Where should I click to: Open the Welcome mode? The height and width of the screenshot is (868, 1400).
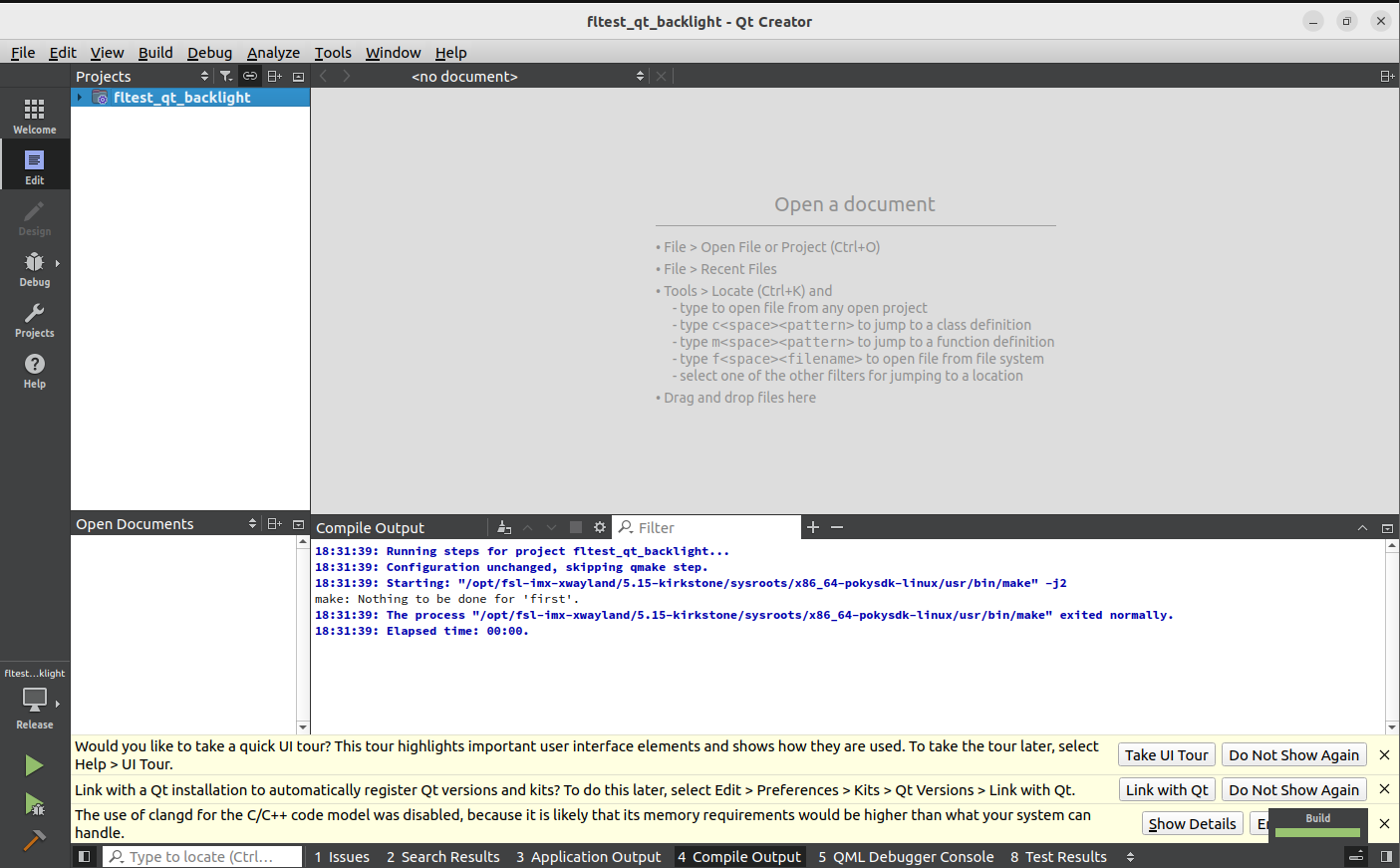pyautogui.click(x=35, y=115)
